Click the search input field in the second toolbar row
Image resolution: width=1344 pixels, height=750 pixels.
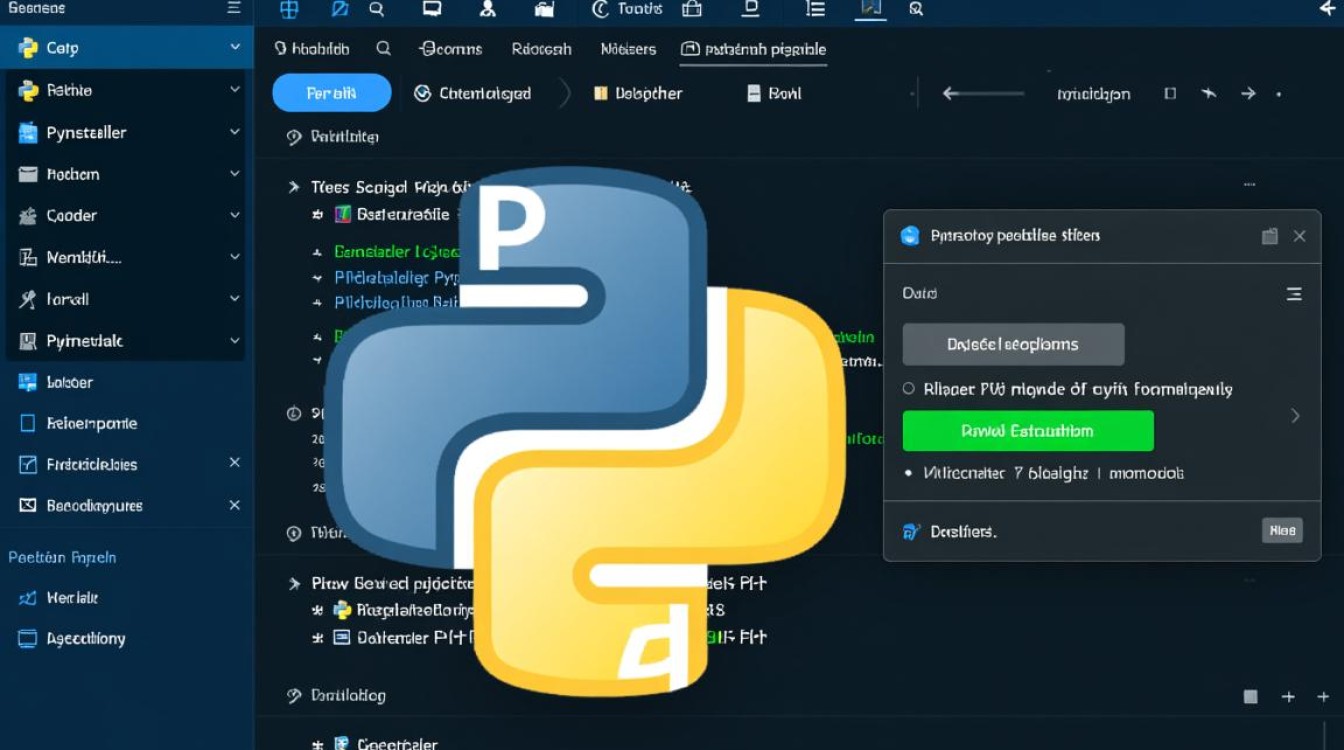383,47
